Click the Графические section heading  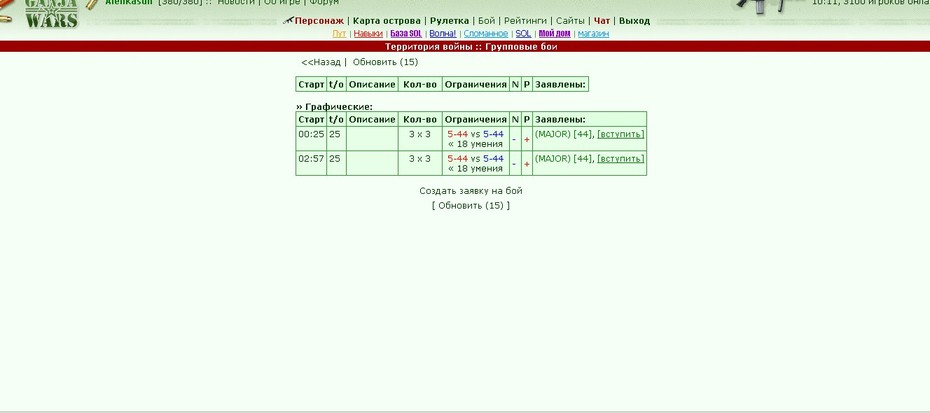pyautogui.click(x=335, y=107)
